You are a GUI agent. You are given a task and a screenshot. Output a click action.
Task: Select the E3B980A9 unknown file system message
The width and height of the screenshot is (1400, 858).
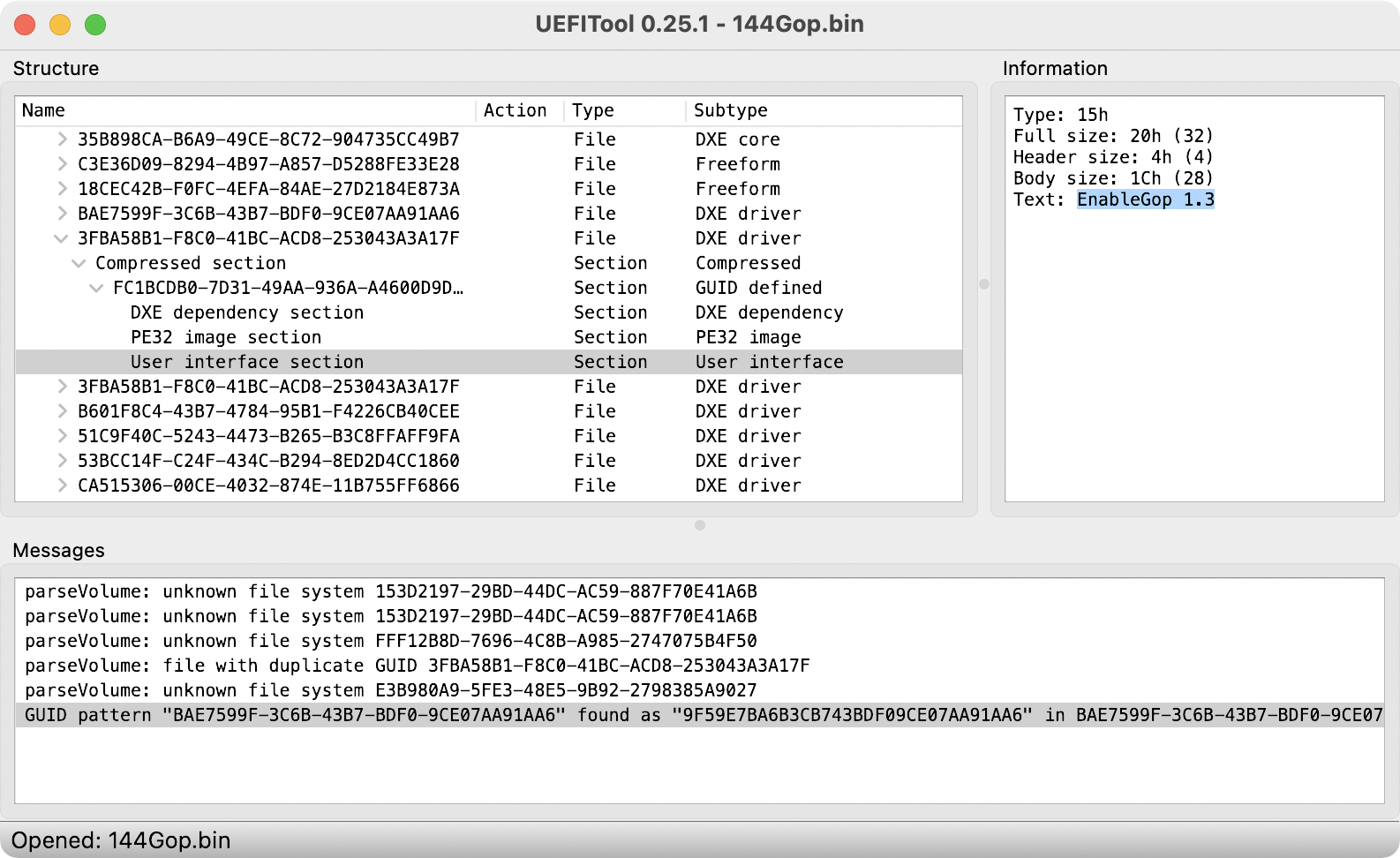click(391, 690)
